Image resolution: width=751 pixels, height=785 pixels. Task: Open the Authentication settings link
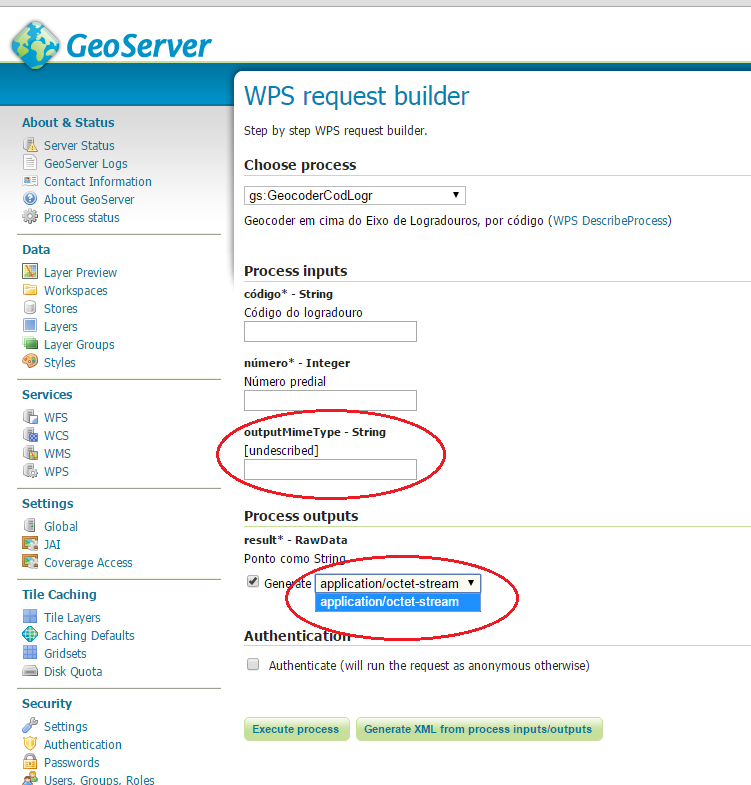(x=83, y=745)
